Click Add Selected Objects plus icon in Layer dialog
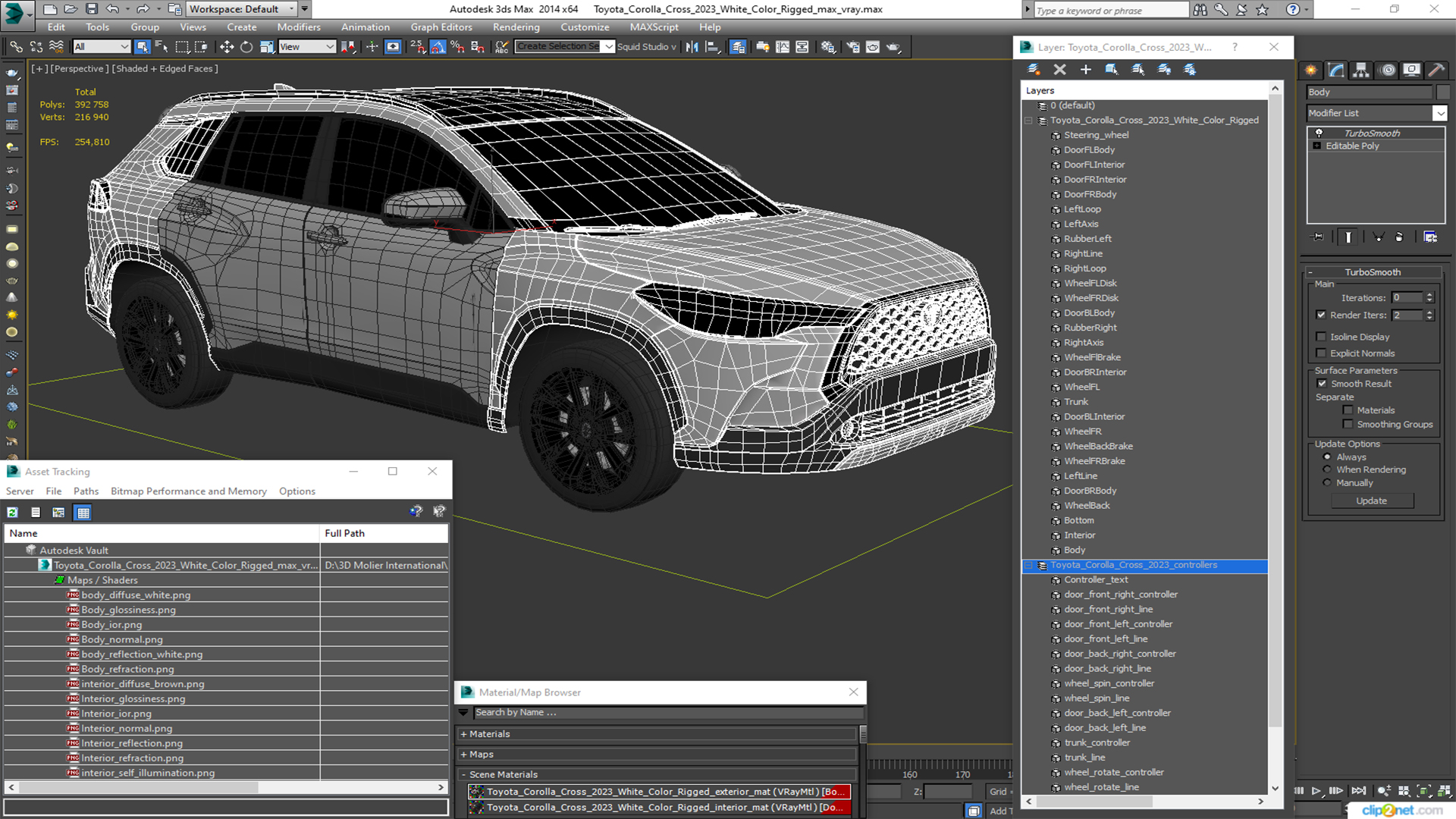 tap(1085, 70)
